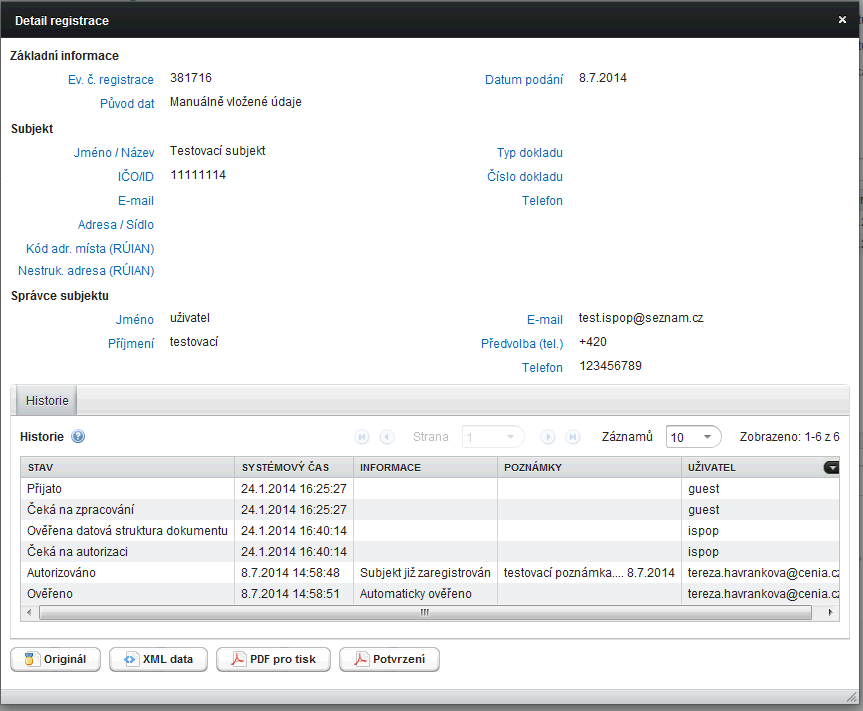Image resolution: width=863 pixels, height=711 pixels.
Task: Select the Přijato history row
Action: [430, 489]
